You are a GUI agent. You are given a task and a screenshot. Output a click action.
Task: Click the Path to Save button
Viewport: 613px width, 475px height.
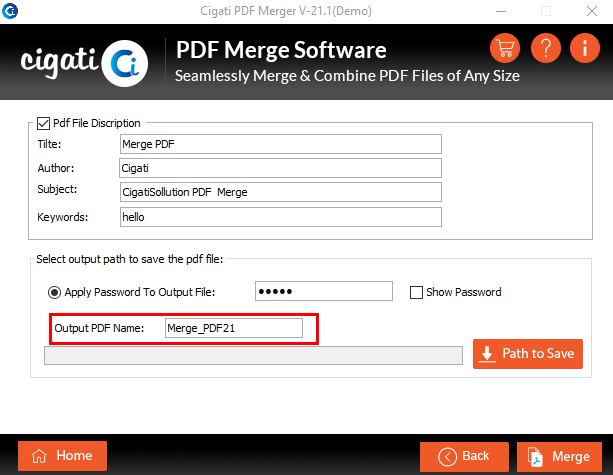(528, 354)
